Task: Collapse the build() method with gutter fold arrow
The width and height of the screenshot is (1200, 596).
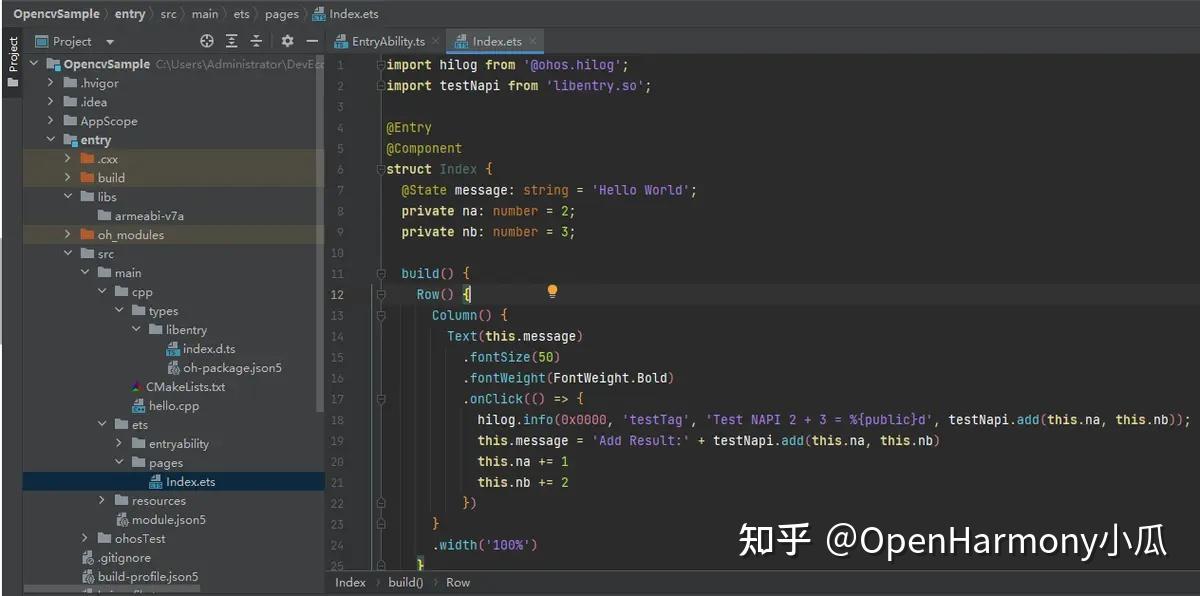Action: (x=381, y=273)
